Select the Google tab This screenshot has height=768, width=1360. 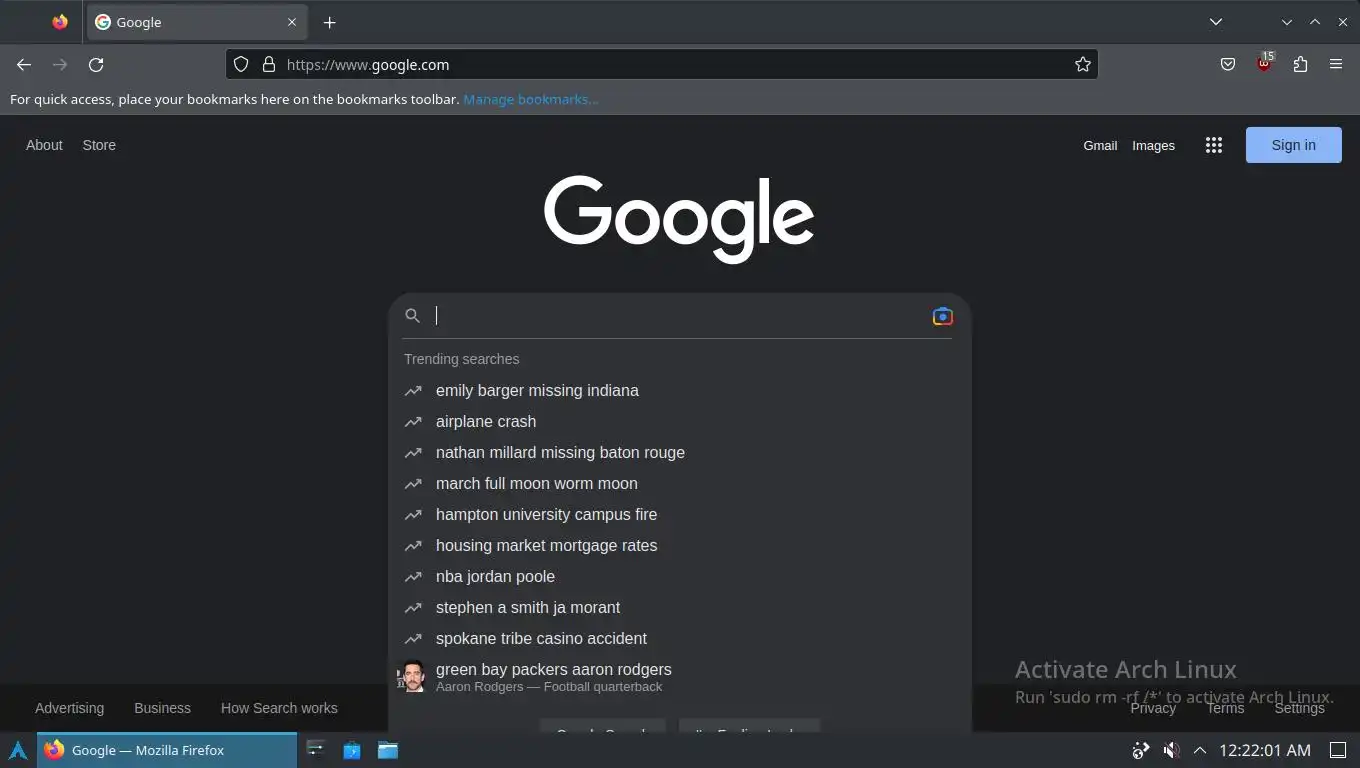[x=196, y=22]
